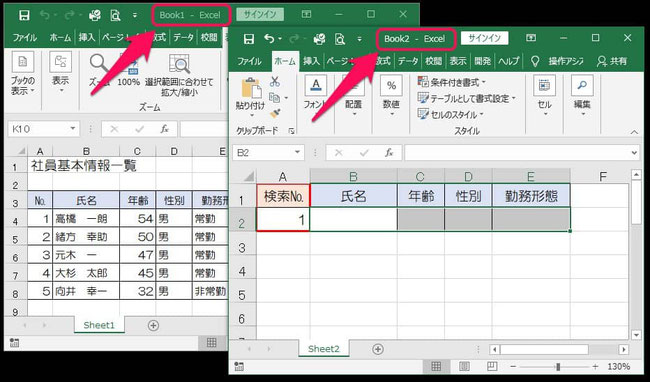Select the 氏名 header cell B1 in Book2
The image size is (650, 382).
(x=354, y=196)
